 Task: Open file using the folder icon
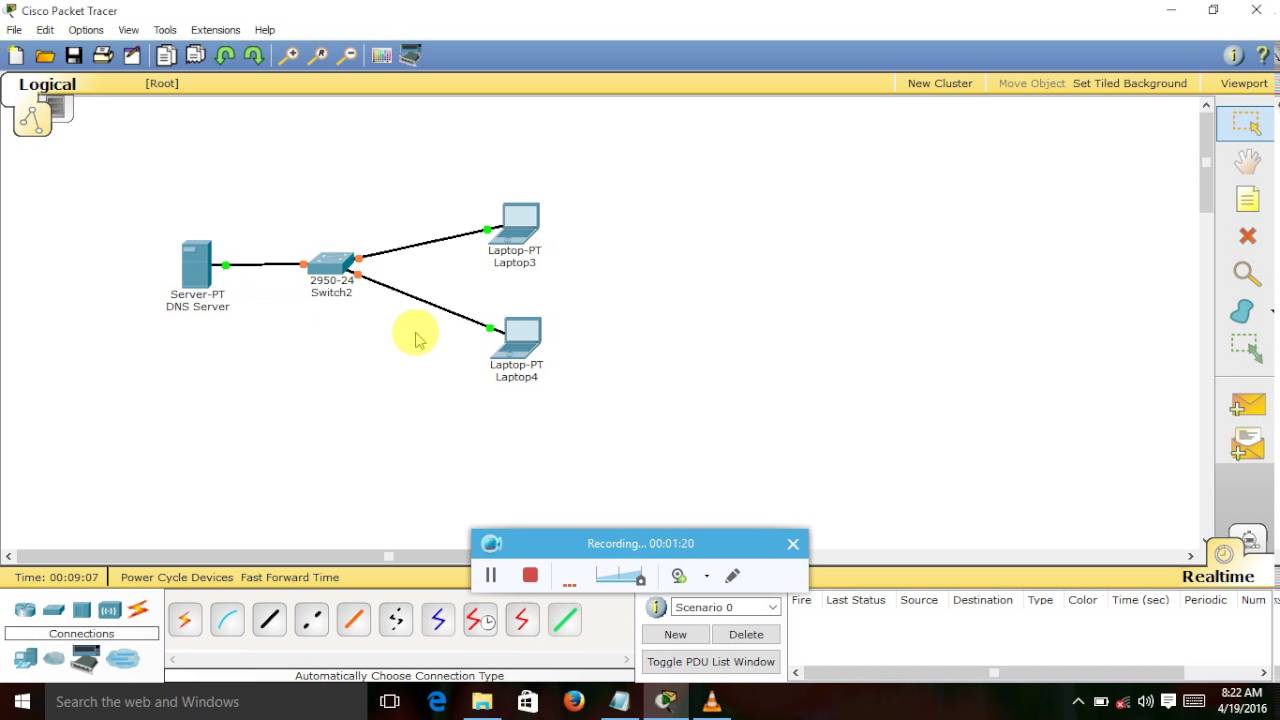[45, 56]
